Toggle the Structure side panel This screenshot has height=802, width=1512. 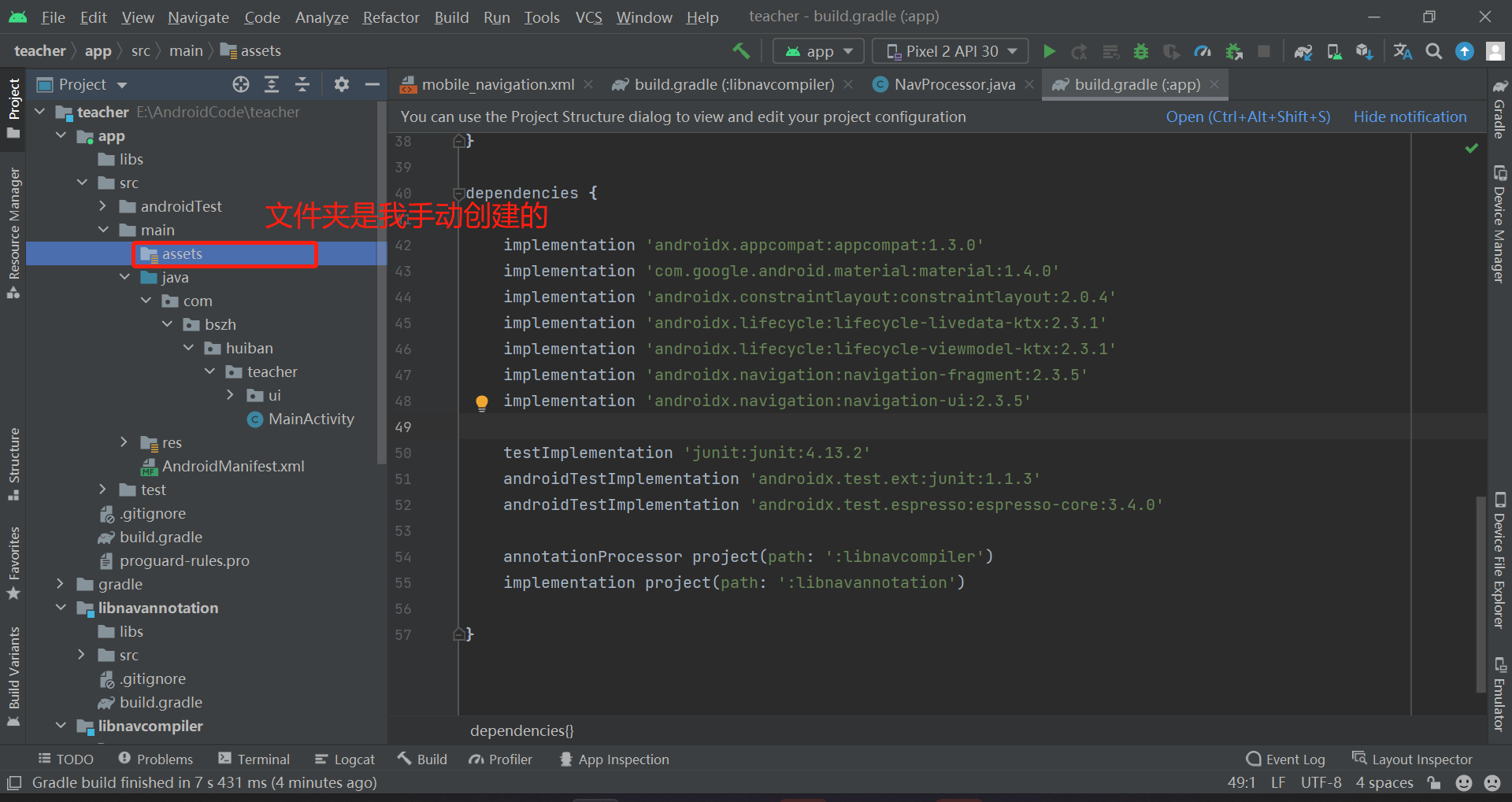coord(13,464)
